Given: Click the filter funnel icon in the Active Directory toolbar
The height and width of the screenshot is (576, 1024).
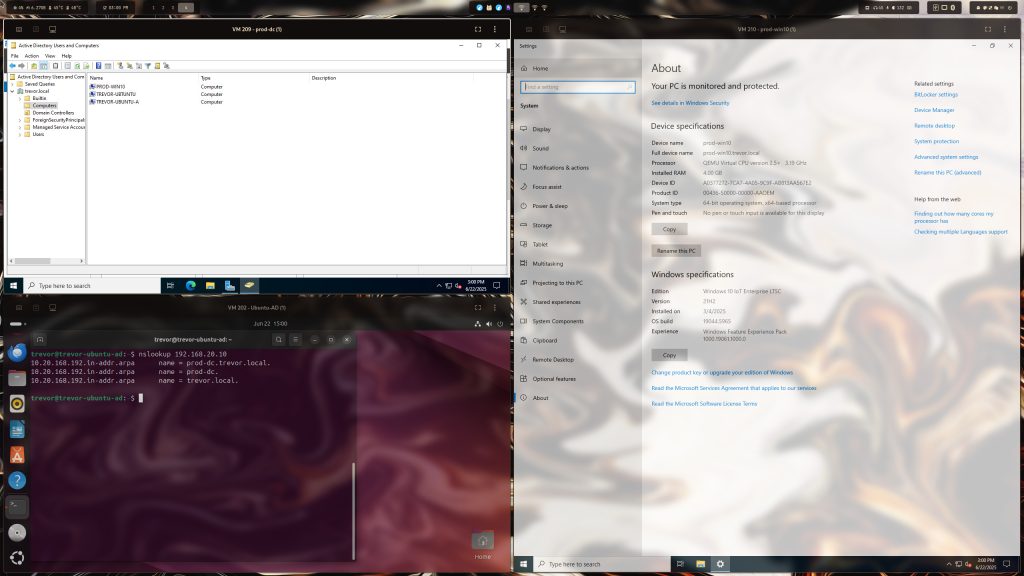Looking at the screenshot, I should [148, 66].
